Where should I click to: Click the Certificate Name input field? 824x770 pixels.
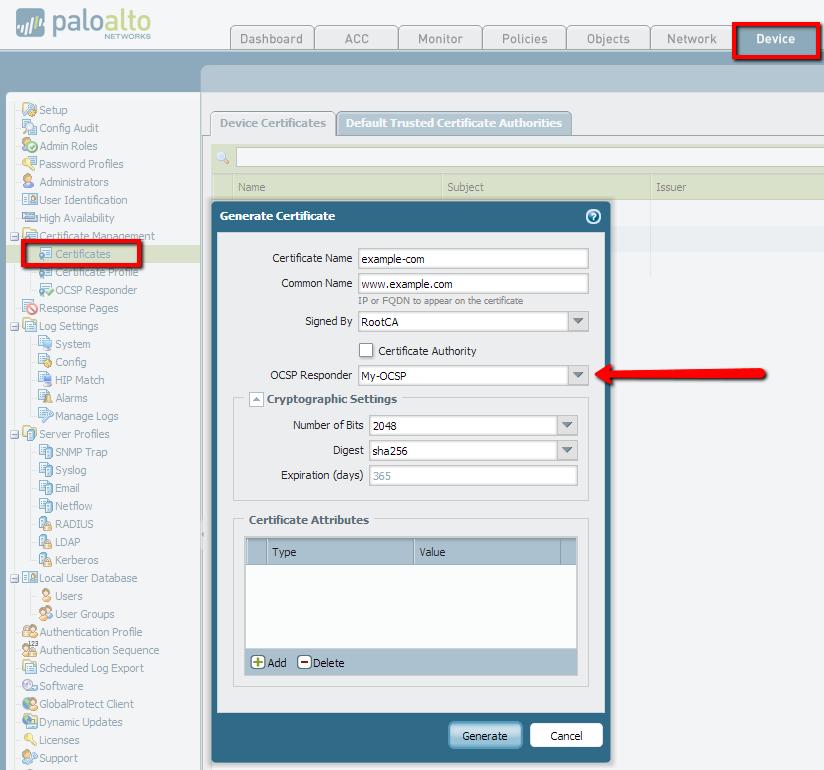[473, 259]
